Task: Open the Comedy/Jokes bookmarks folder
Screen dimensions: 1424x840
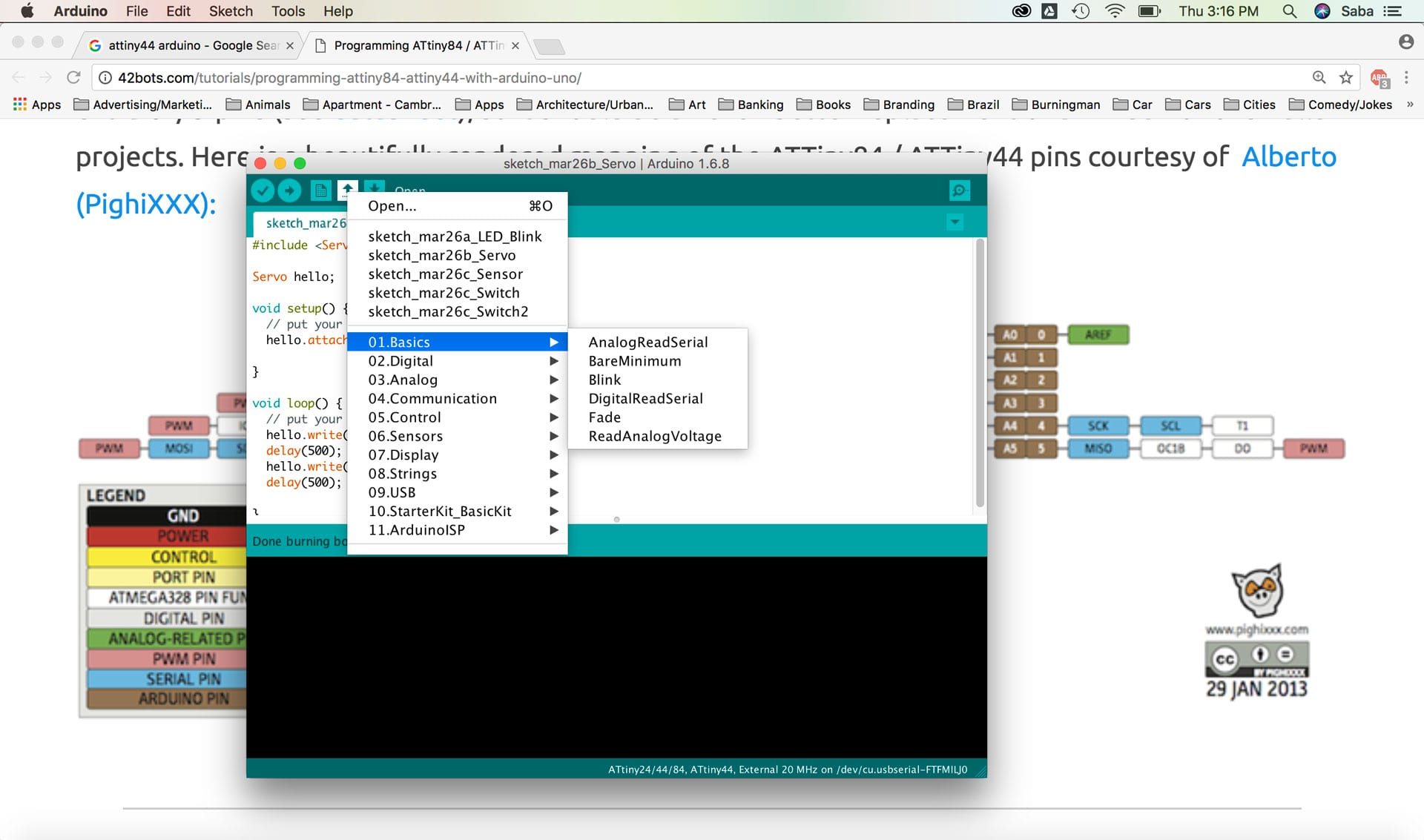Action: click(1341, 105)
